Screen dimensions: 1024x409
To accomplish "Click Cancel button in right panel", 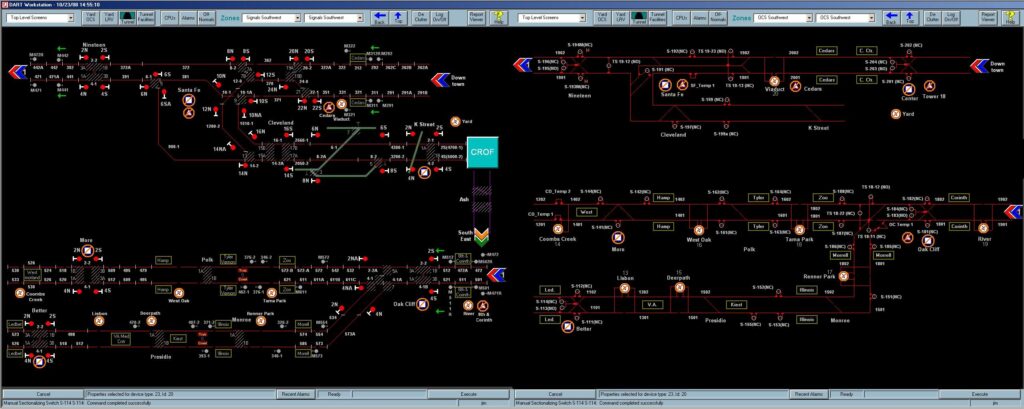I will tap(555, 395).
